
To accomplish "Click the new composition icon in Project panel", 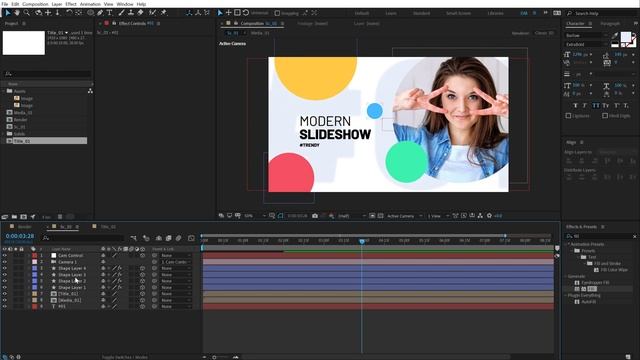I will [x=23, y=217].
